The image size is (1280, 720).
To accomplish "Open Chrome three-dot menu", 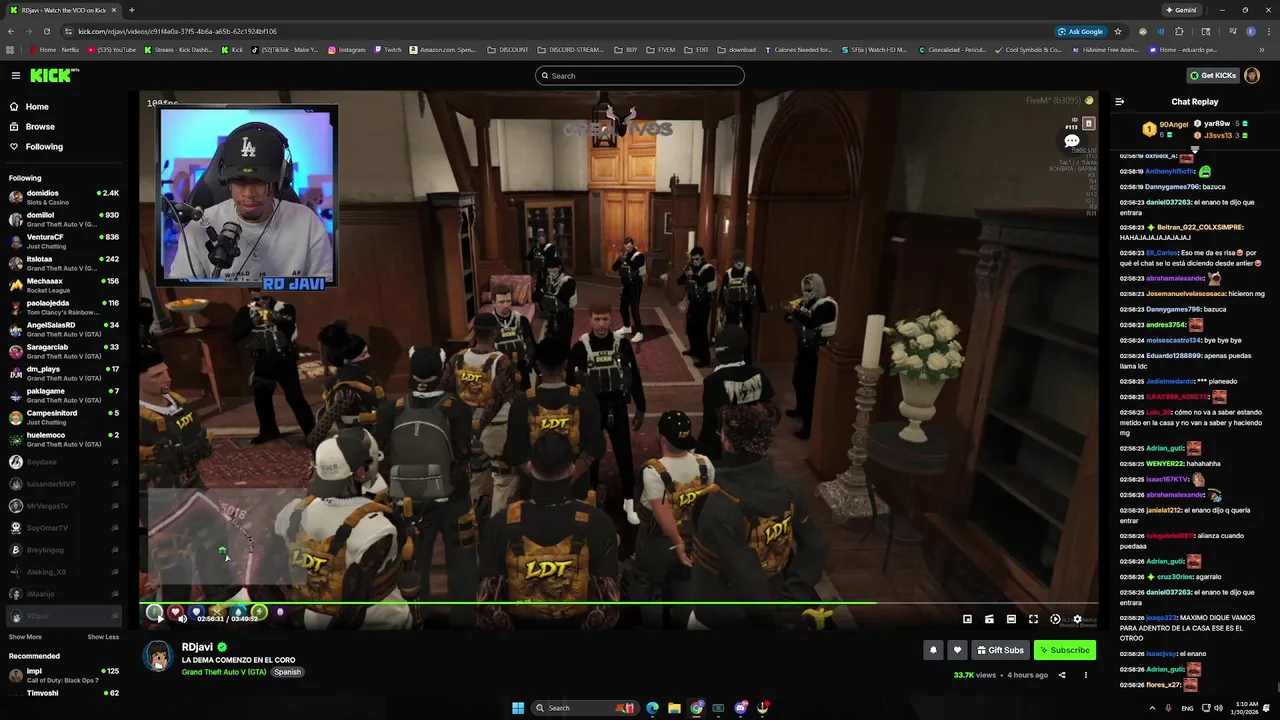I will click(x=1269, y=31).
